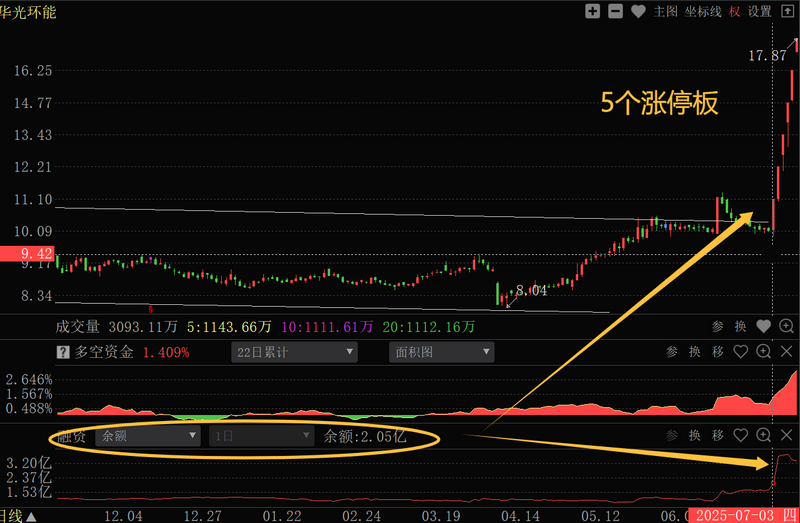Toggle favorite heart in 成交量 panel
This screenshot has width=800, height=523.
(764, 326)
